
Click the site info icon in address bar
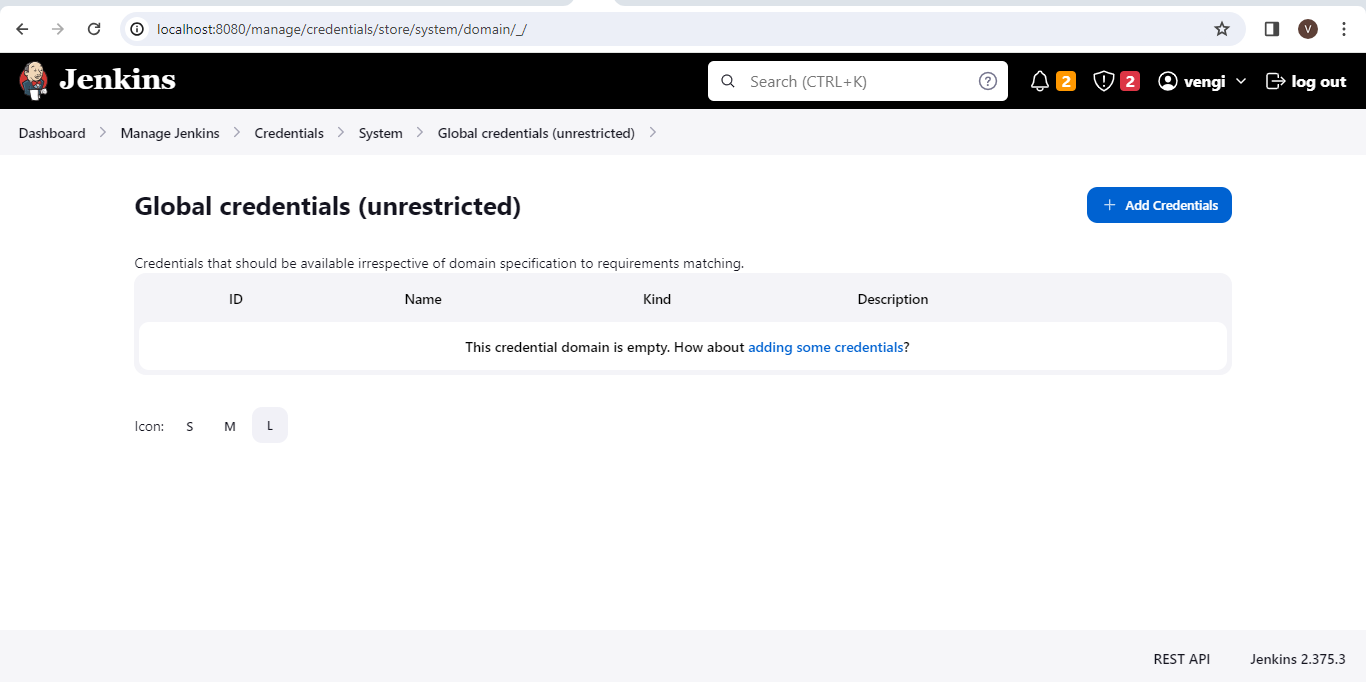[x=138, y=29]
